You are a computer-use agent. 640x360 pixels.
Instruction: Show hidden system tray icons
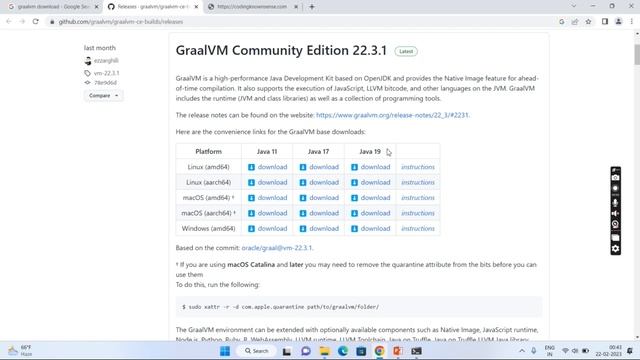522,351
